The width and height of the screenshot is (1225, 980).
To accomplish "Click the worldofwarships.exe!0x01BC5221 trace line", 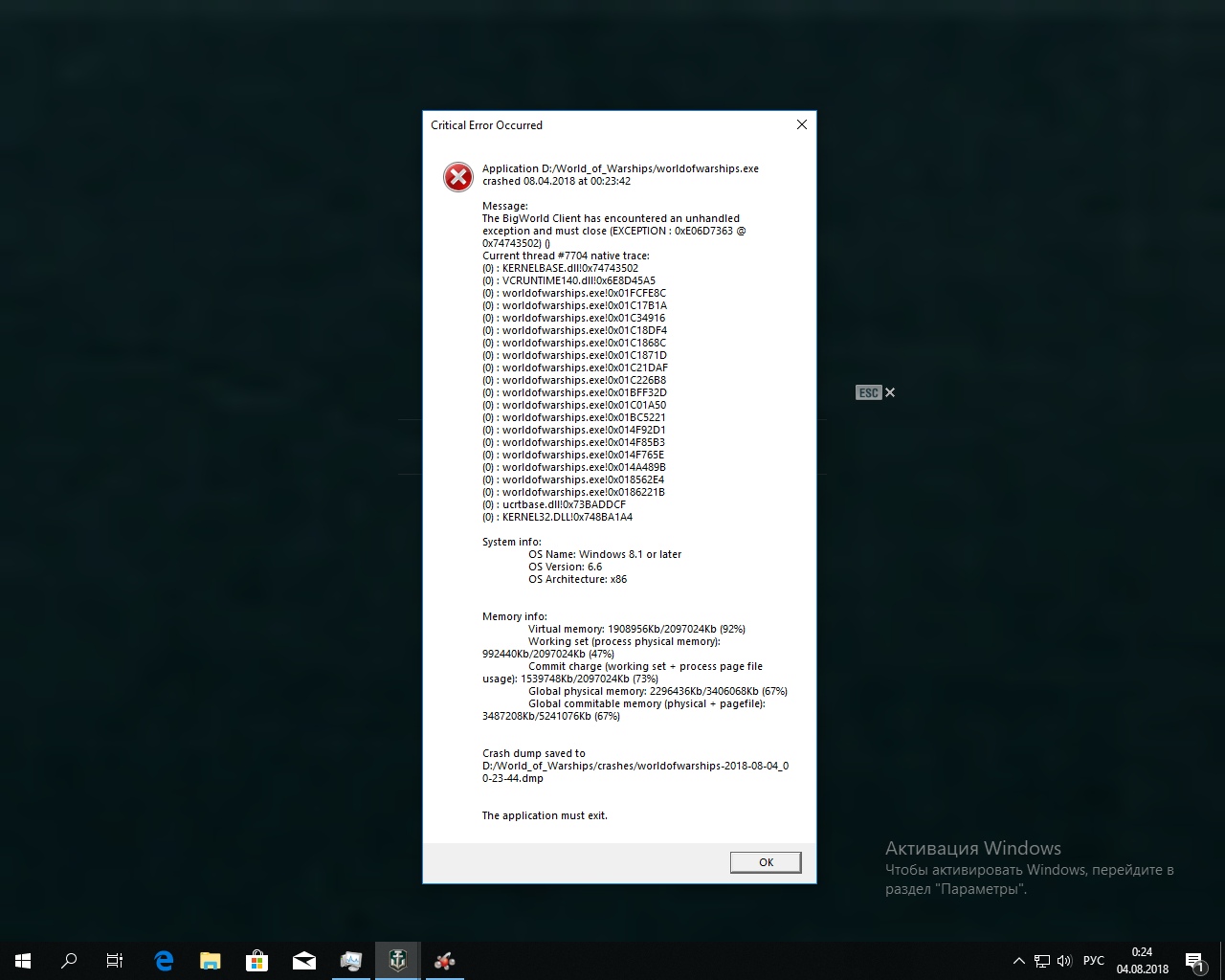I will coord(574,417).
